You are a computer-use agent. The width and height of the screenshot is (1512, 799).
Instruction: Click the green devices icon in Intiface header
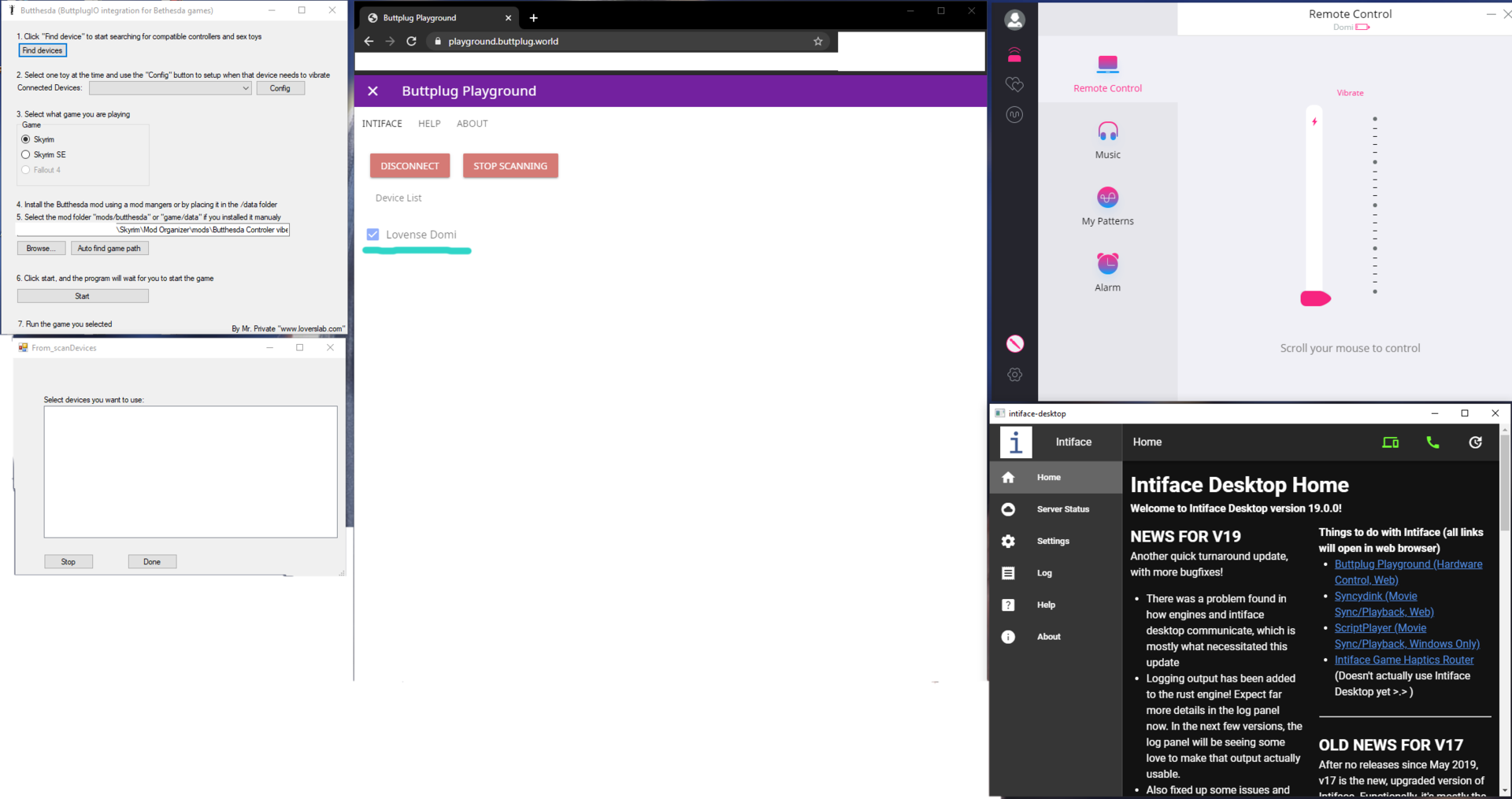tap(1391, 442)
